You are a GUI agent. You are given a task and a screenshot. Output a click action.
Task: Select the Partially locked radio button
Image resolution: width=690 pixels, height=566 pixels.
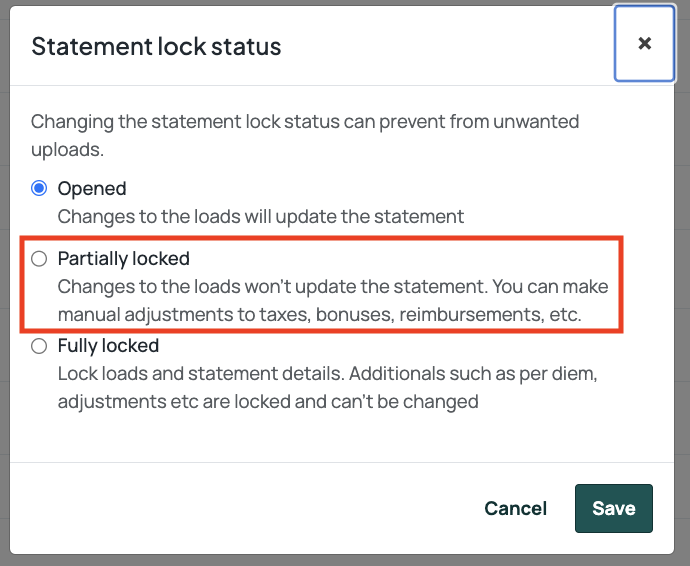(39, 259)
